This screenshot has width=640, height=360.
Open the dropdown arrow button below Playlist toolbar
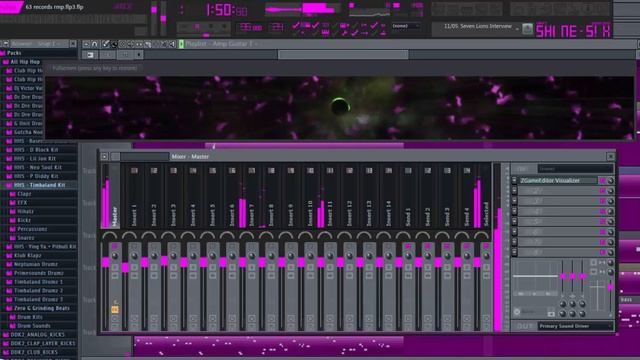(139, 55)
